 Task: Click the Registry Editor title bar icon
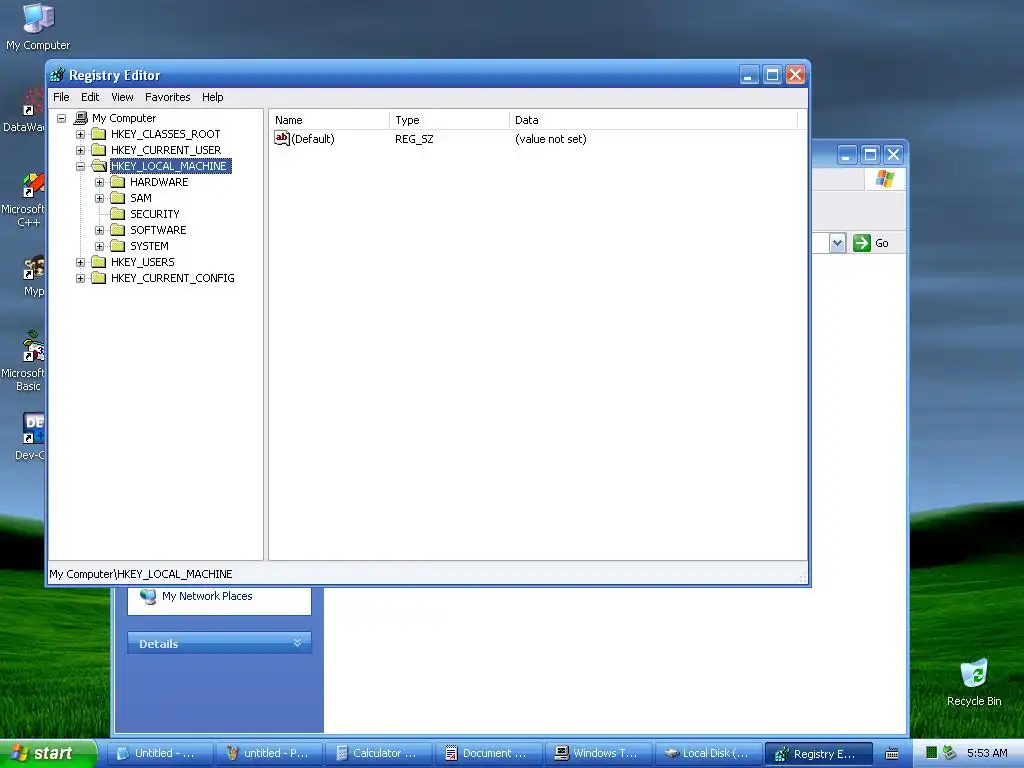[x=57, y=75]
